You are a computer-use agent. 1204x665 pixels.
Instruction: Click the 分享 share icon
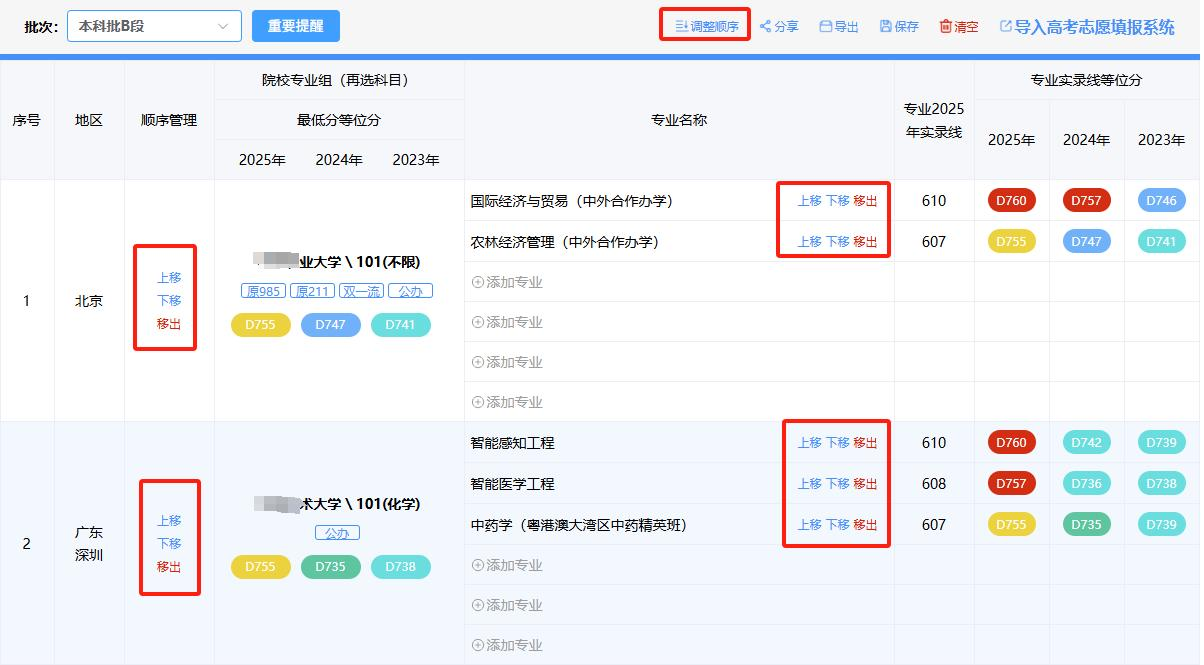[766, 27]
